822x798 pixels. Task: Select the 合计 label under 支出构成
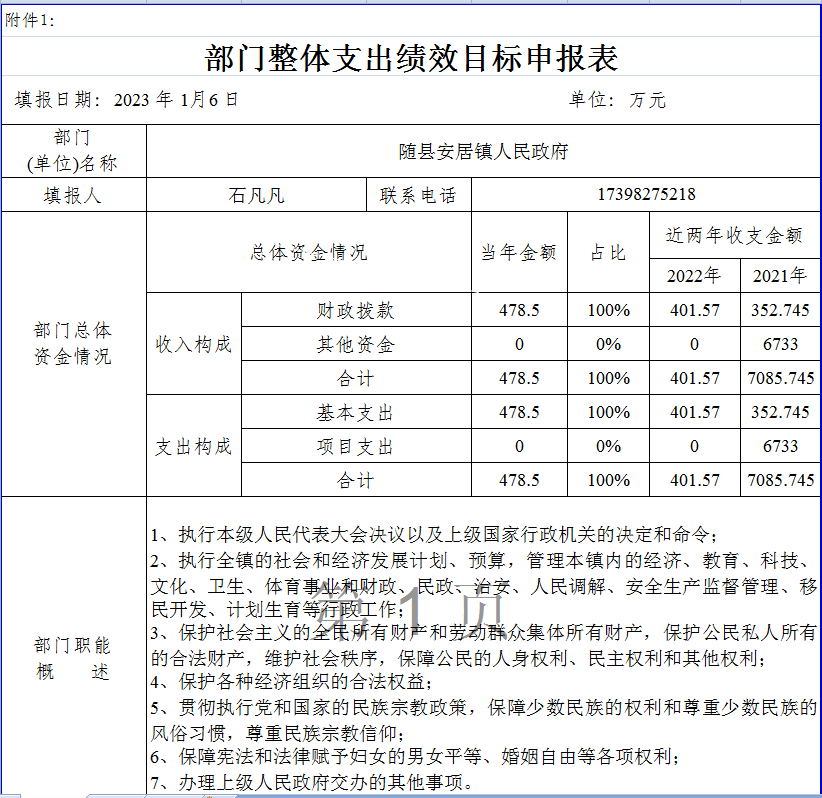pos(356,480)
